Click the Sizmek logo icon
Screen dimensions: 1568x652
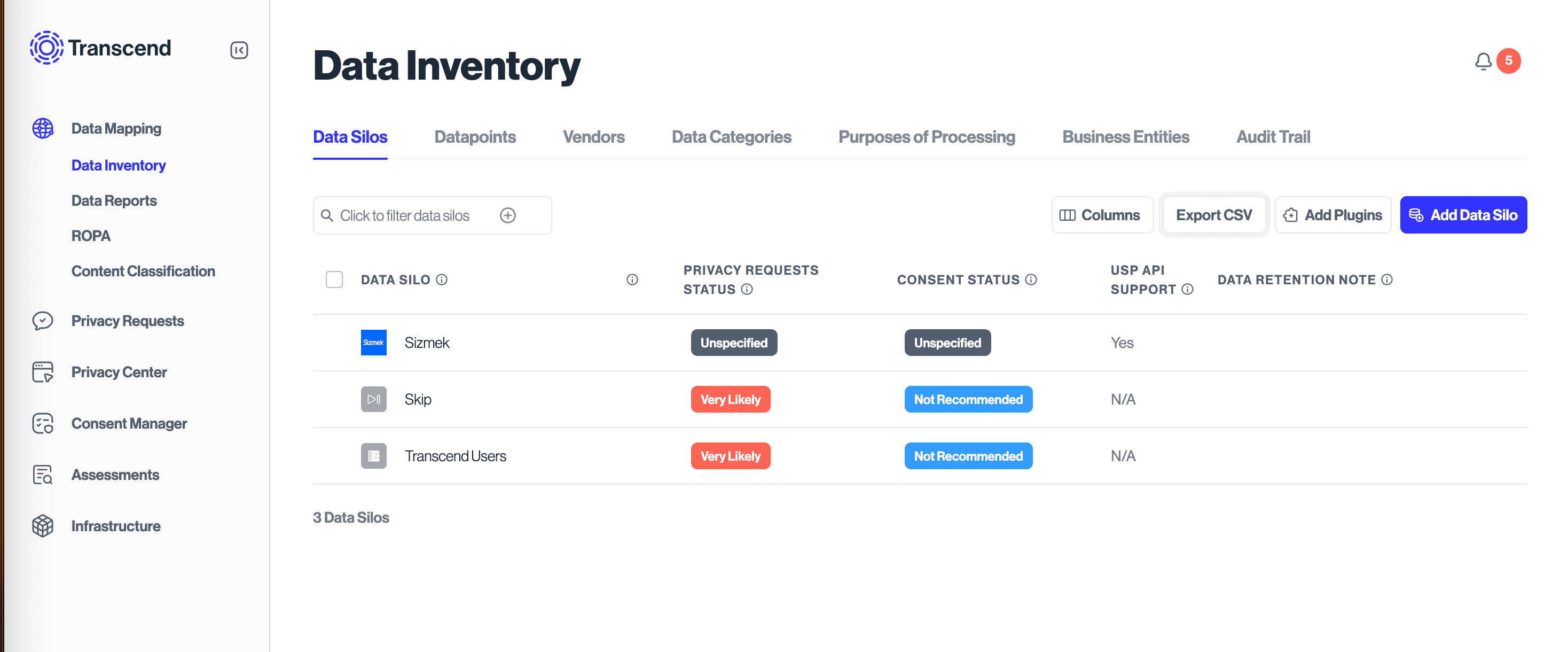(373, 343)
